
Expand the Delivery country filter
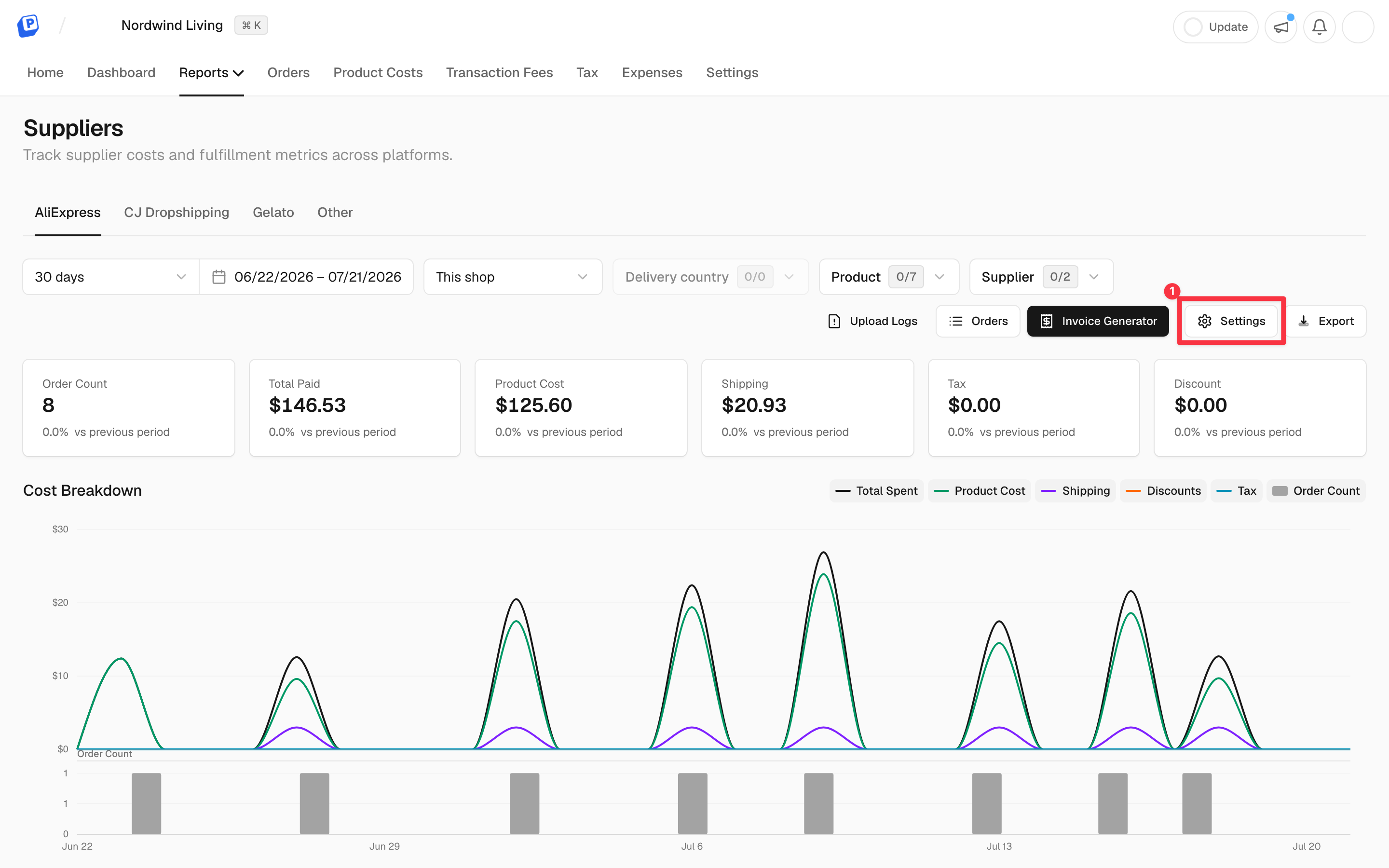pos(710,277)
